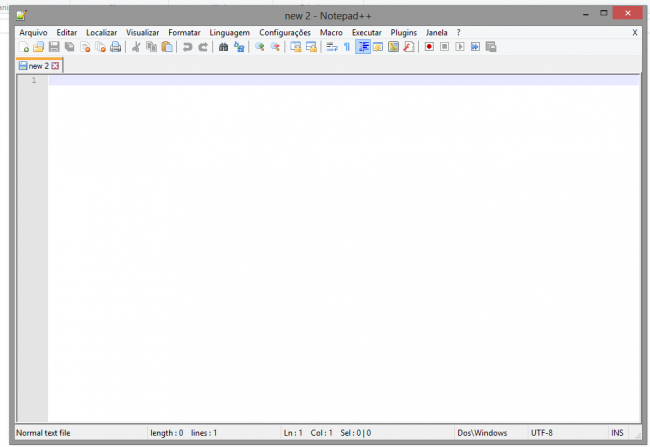The width and height of the screenshot is (650, 447).
Task: Click the Close document toolbar icon
Action: tap(85, 47)
